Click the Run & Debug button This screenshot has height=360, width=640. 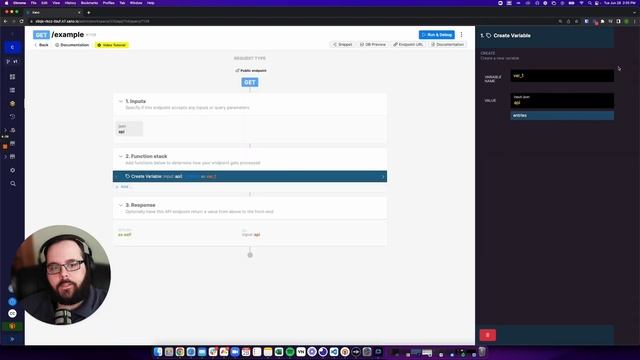pos(436,35)
